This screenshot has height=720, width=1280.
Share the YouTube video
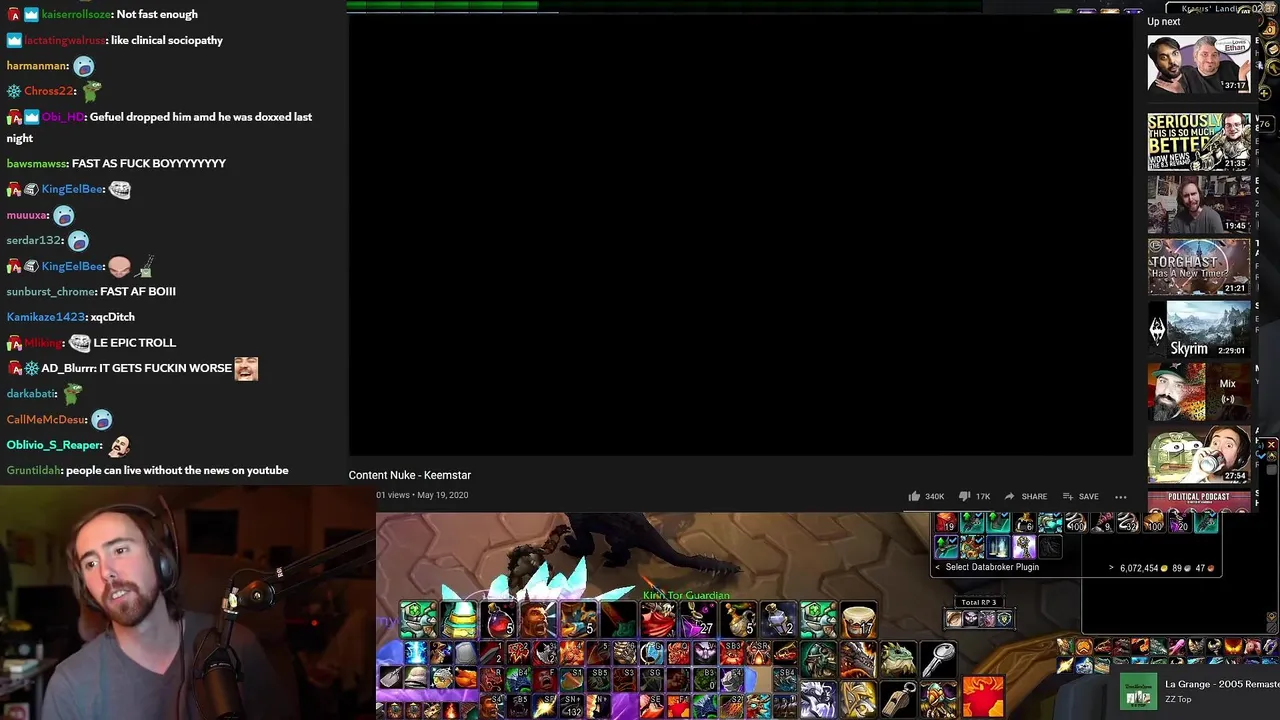pos(1026,496)
